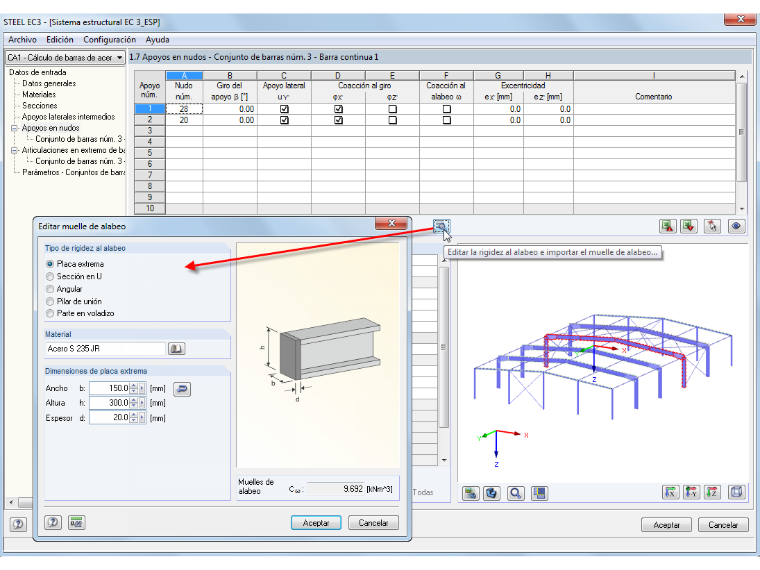
Task: Click the first icon in the 3D viewer toolbar
Action: 470,493
